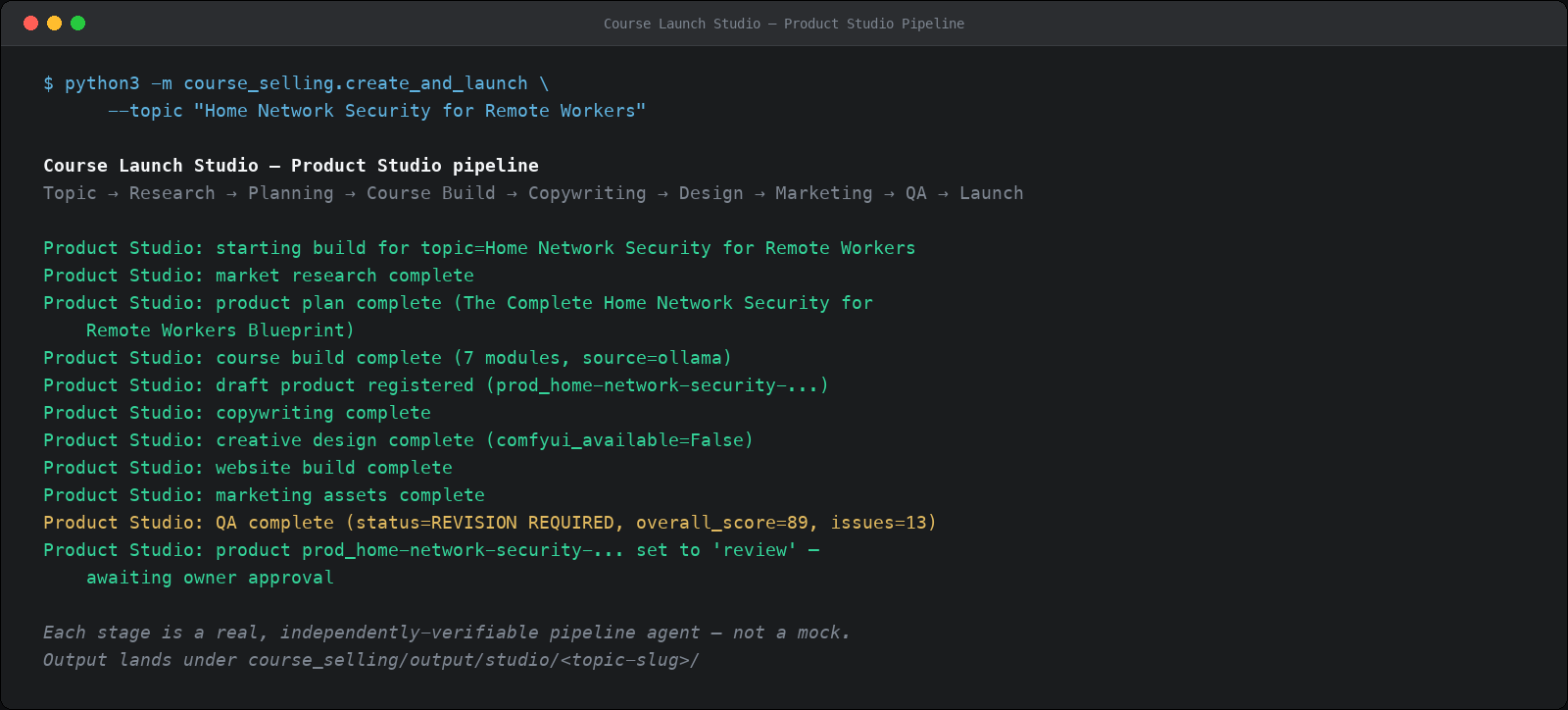Click the 'marketing assets complete' log line

(x=264, y=495)
